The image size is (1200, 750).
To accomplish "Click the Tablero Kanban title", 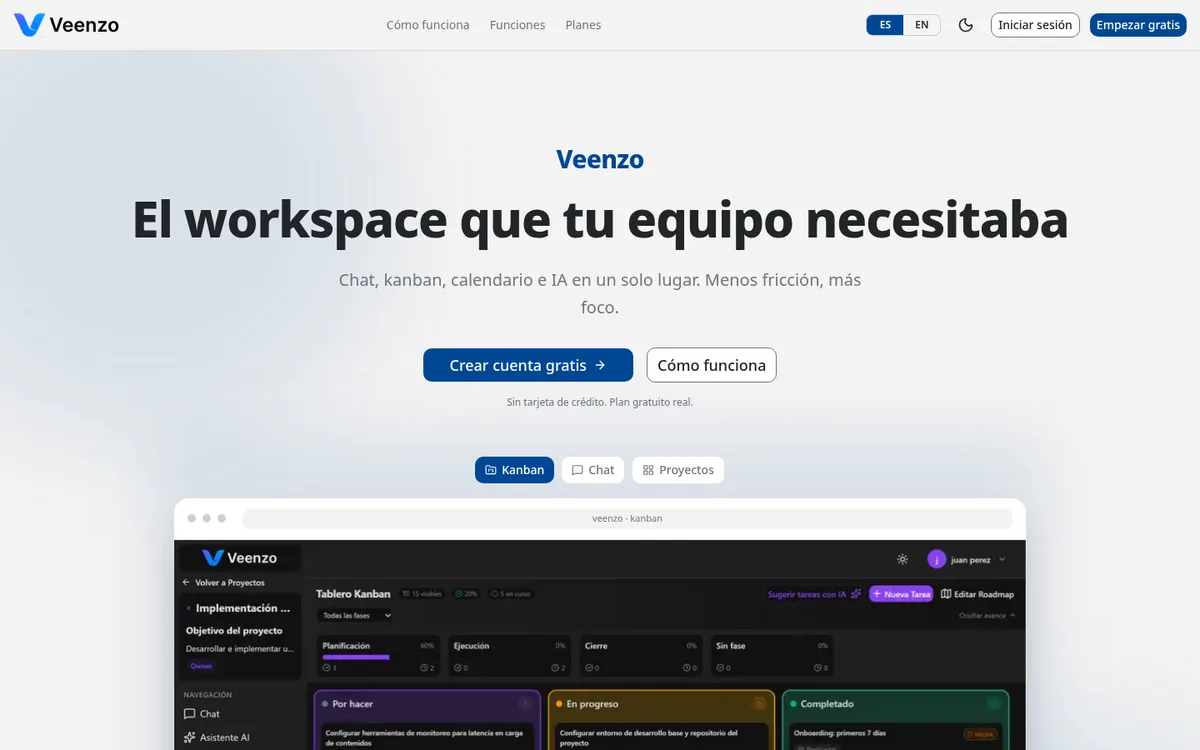I will tap(353, 594).
